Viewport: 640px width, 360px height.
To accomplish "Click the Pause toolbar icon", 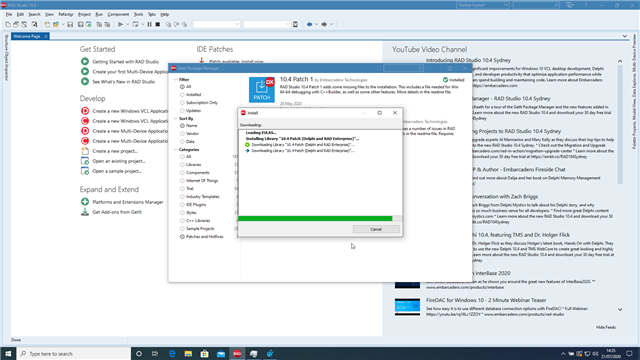I will pos(149,24).
